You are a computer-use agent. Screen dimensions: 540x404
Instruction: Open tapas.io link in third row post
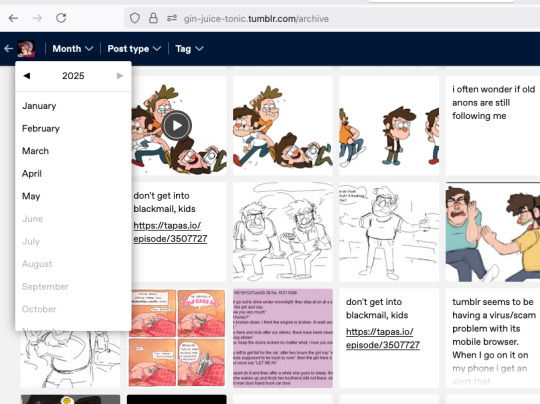(x=383, y=338)
